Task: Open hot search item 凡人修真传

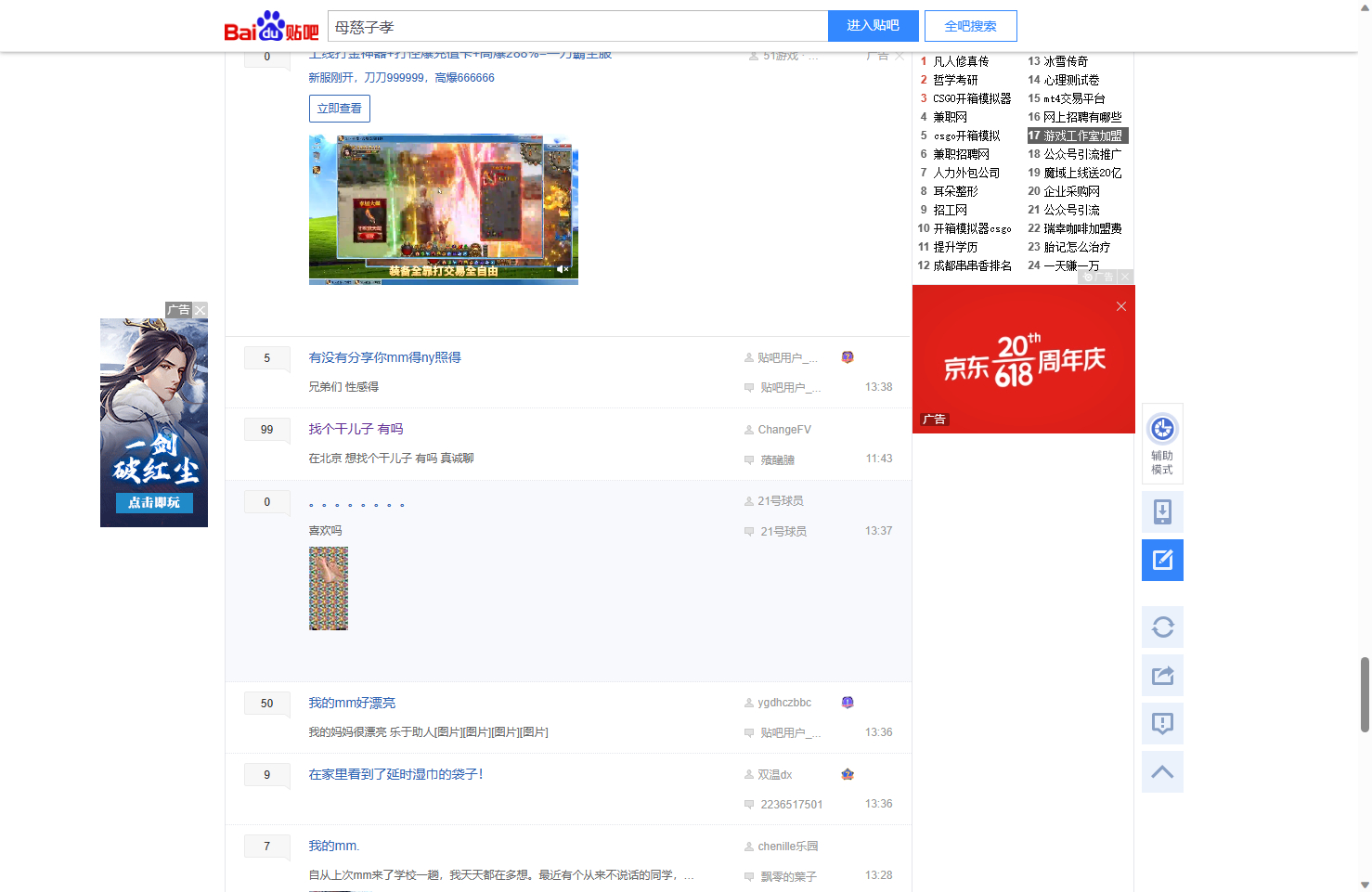Action: point(961,61)
